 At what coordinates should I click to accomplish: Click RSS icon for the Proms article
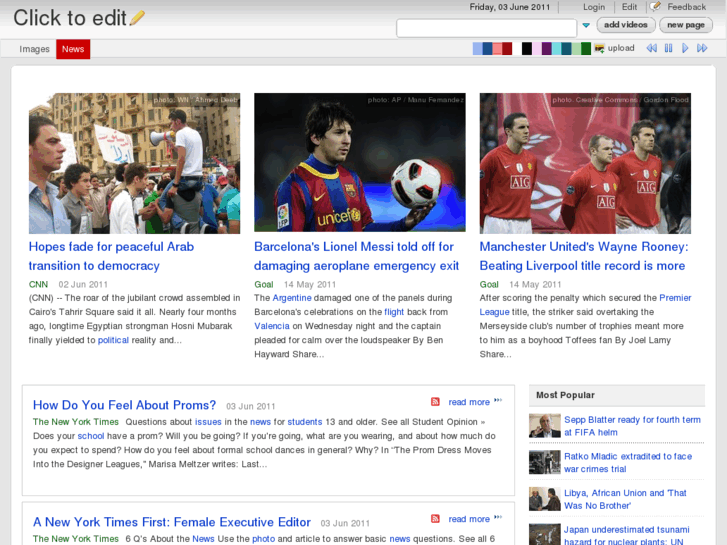coord(435,402)
